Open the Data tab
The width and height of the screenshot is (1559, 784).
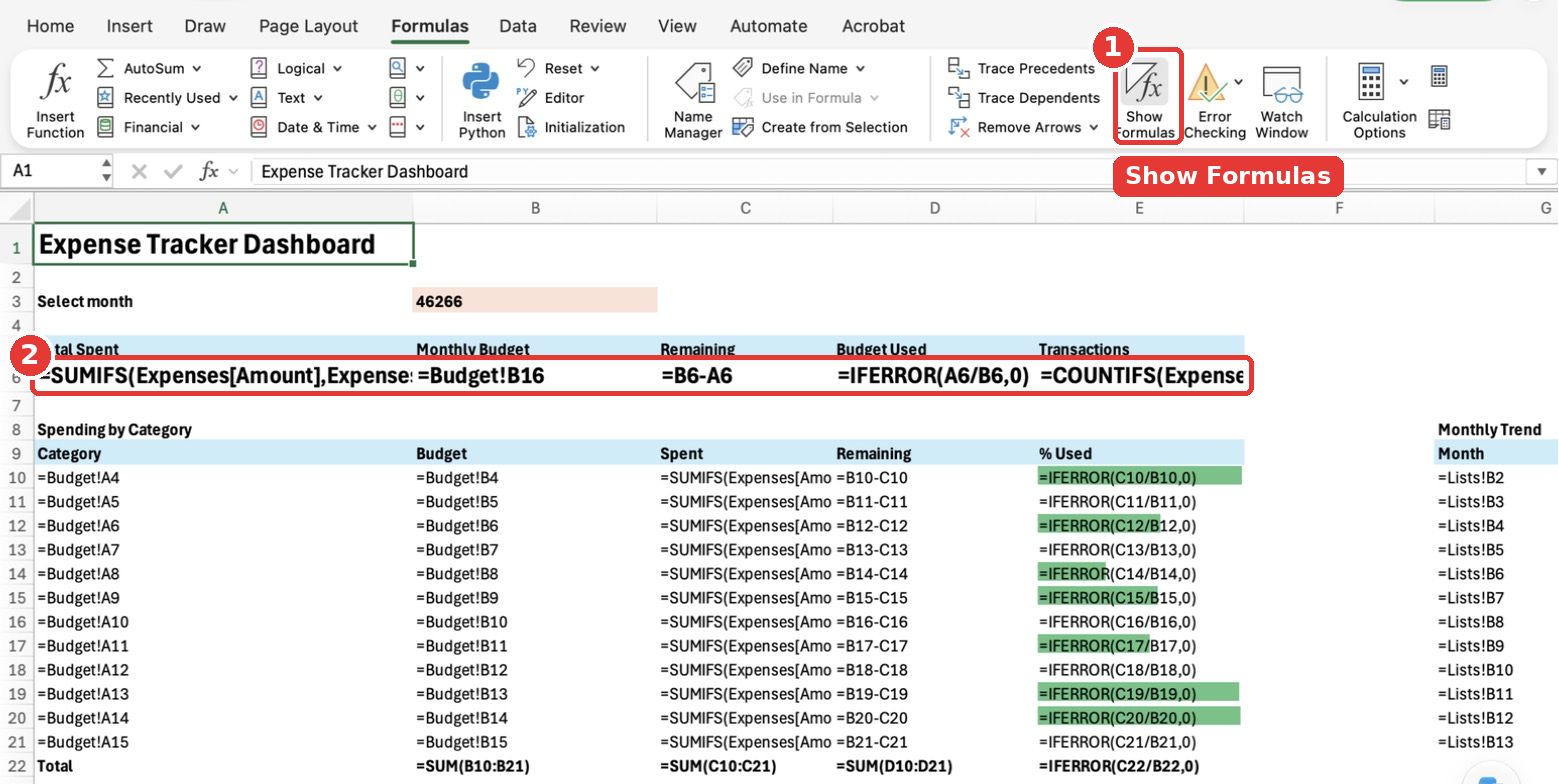[x=517, y=26]
